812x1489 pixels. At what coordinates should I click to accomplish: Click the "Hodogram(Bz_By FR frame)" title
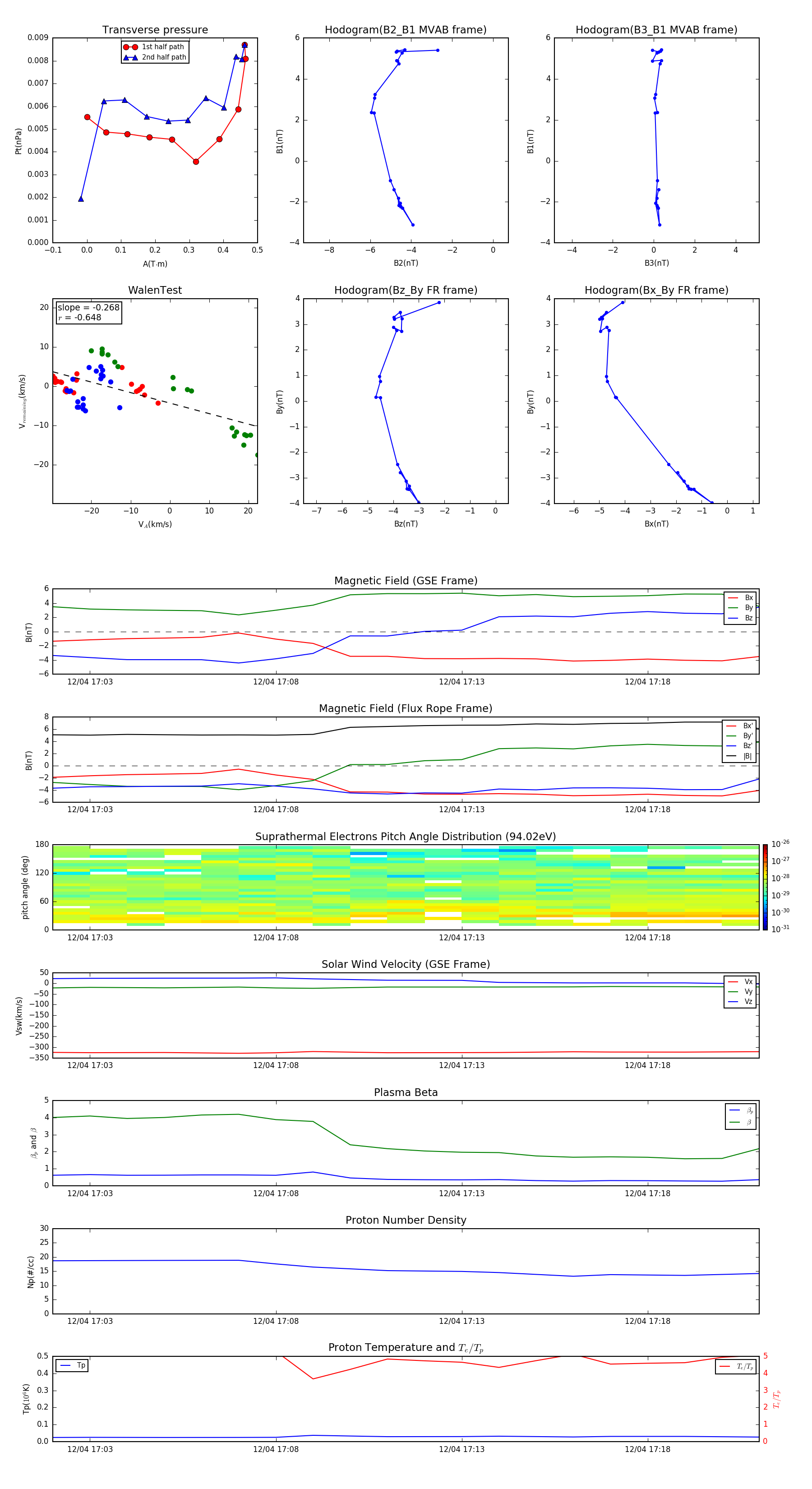pos(406,290)
